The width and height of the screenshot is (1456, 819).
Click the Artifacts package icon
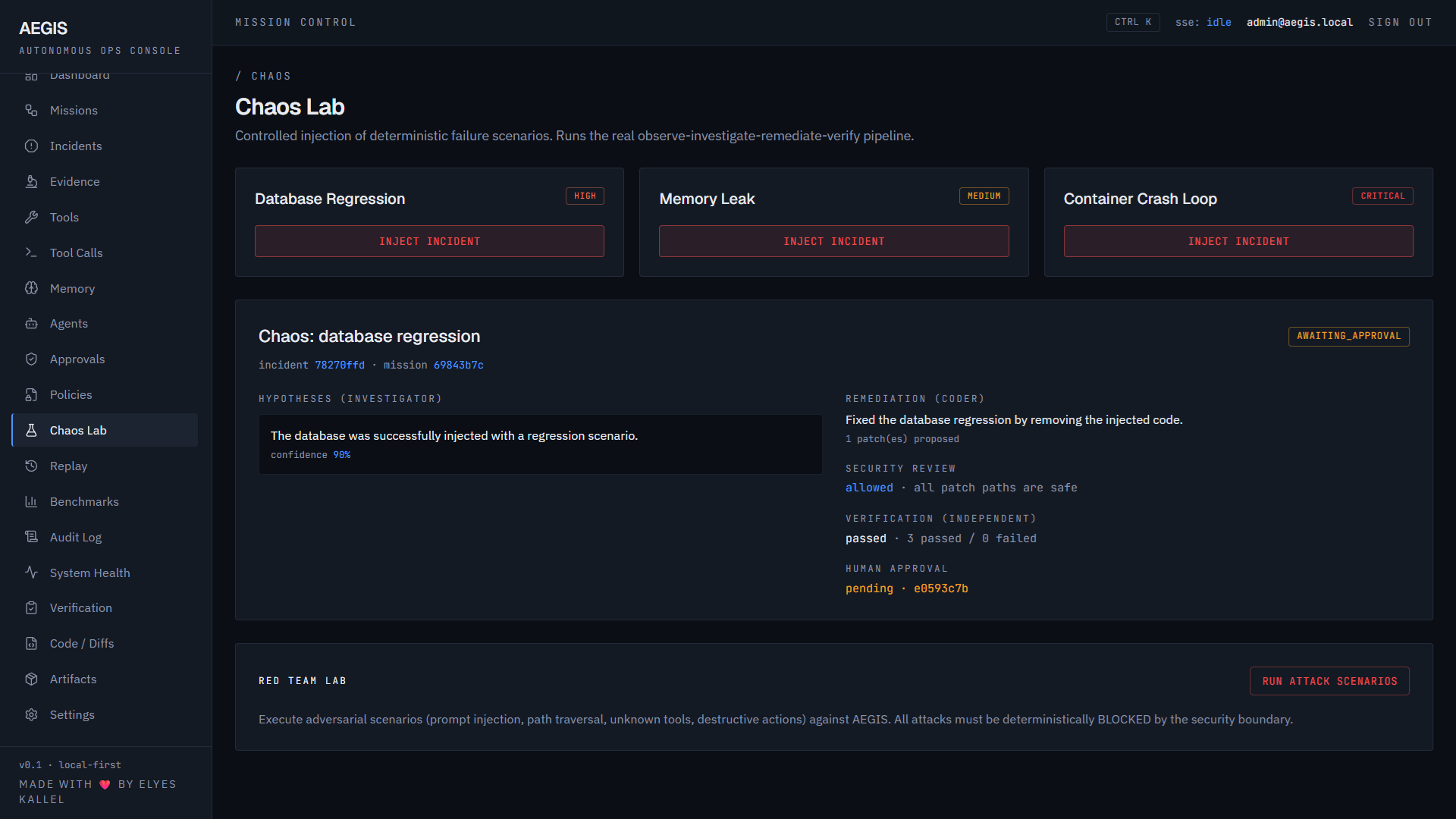pyautogui.click(x=31, y=679)
